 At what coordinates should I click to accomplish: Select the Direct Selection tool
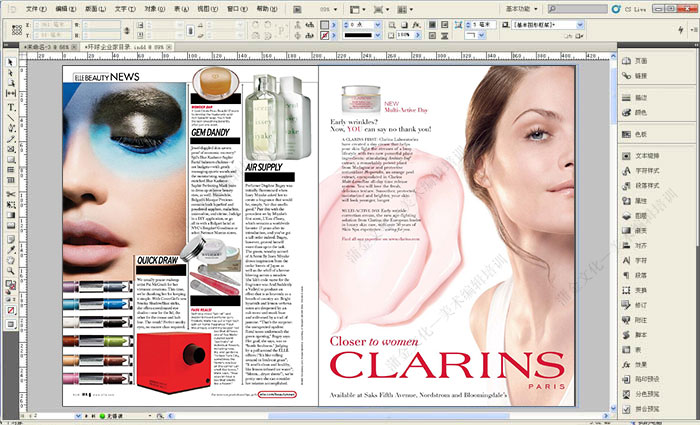[x=11, y=73]
